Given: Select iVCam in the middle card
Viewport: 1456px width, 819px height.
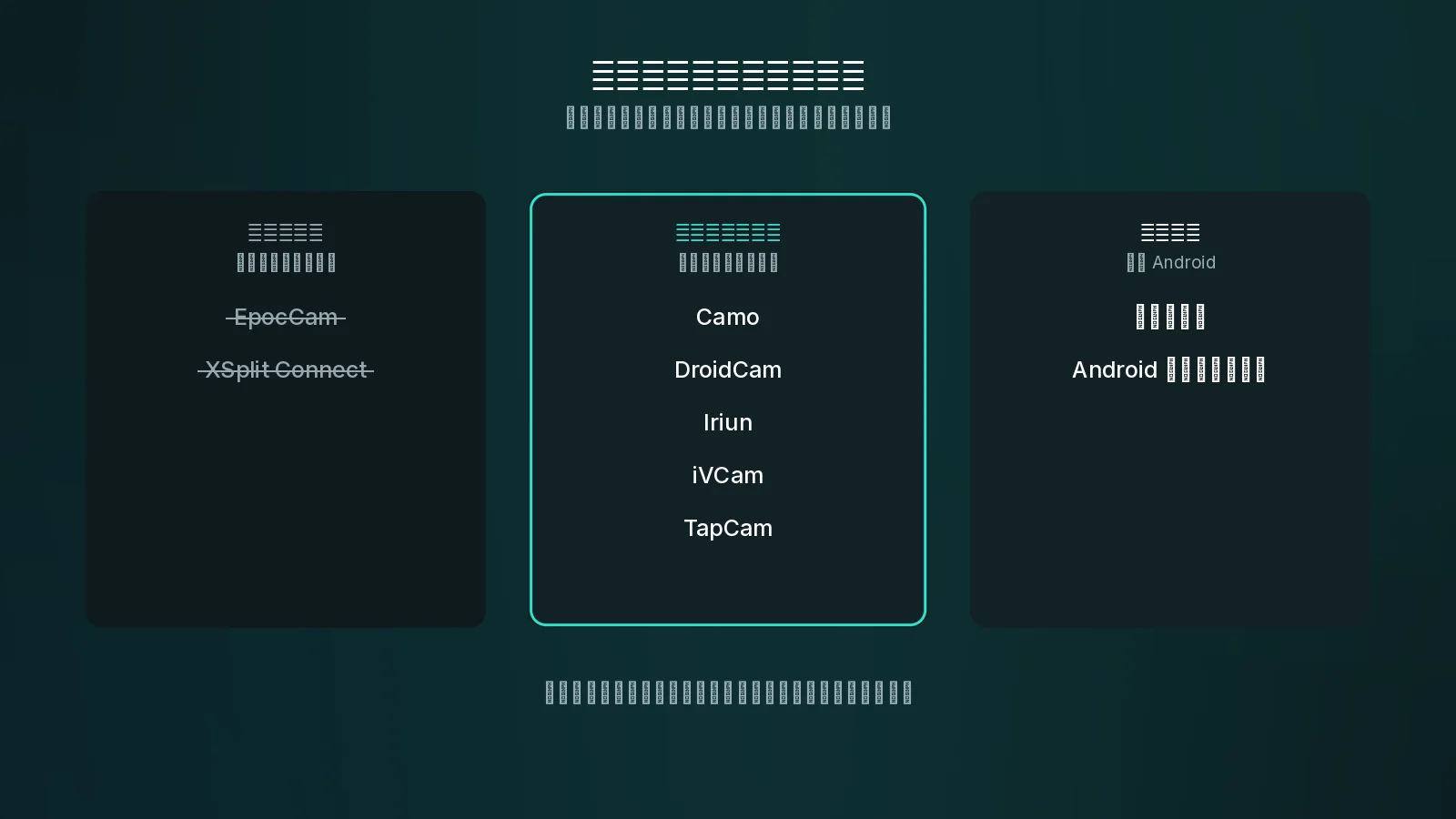Looking at the screenshot, I should pyautogui.click(x=728, y=476).
